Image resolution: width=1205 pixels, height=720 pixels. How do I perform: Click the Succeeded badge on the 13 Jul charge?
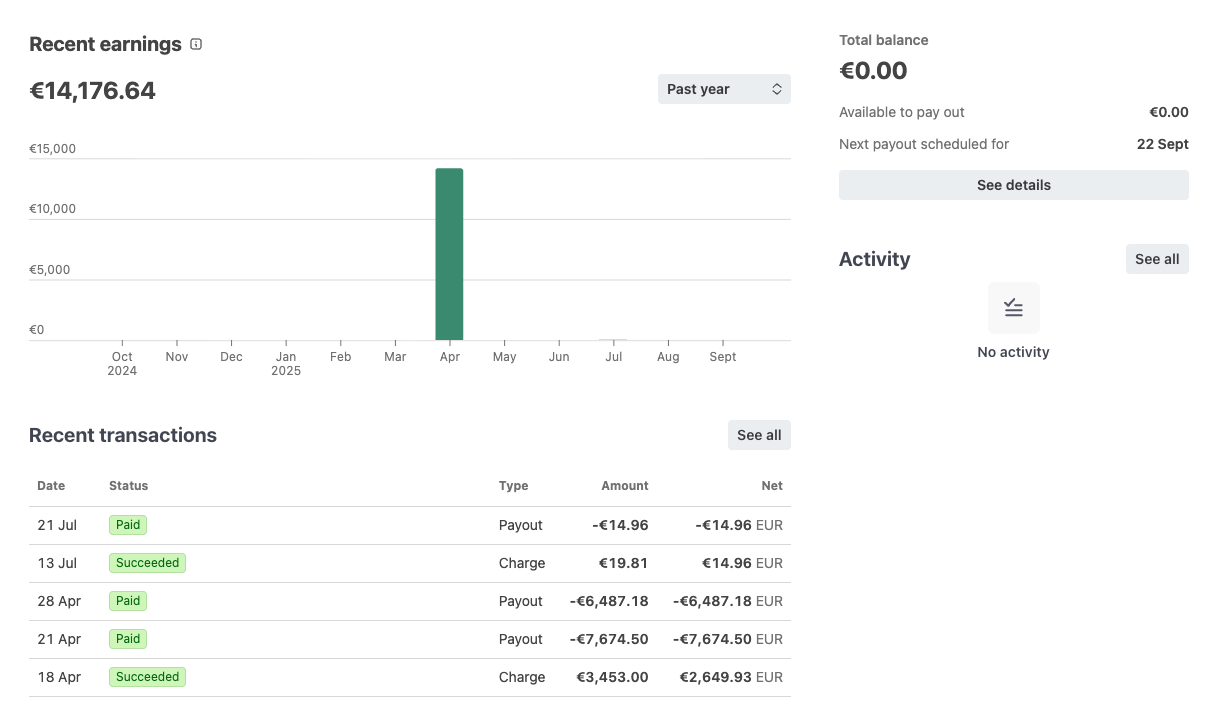(147, 563)
